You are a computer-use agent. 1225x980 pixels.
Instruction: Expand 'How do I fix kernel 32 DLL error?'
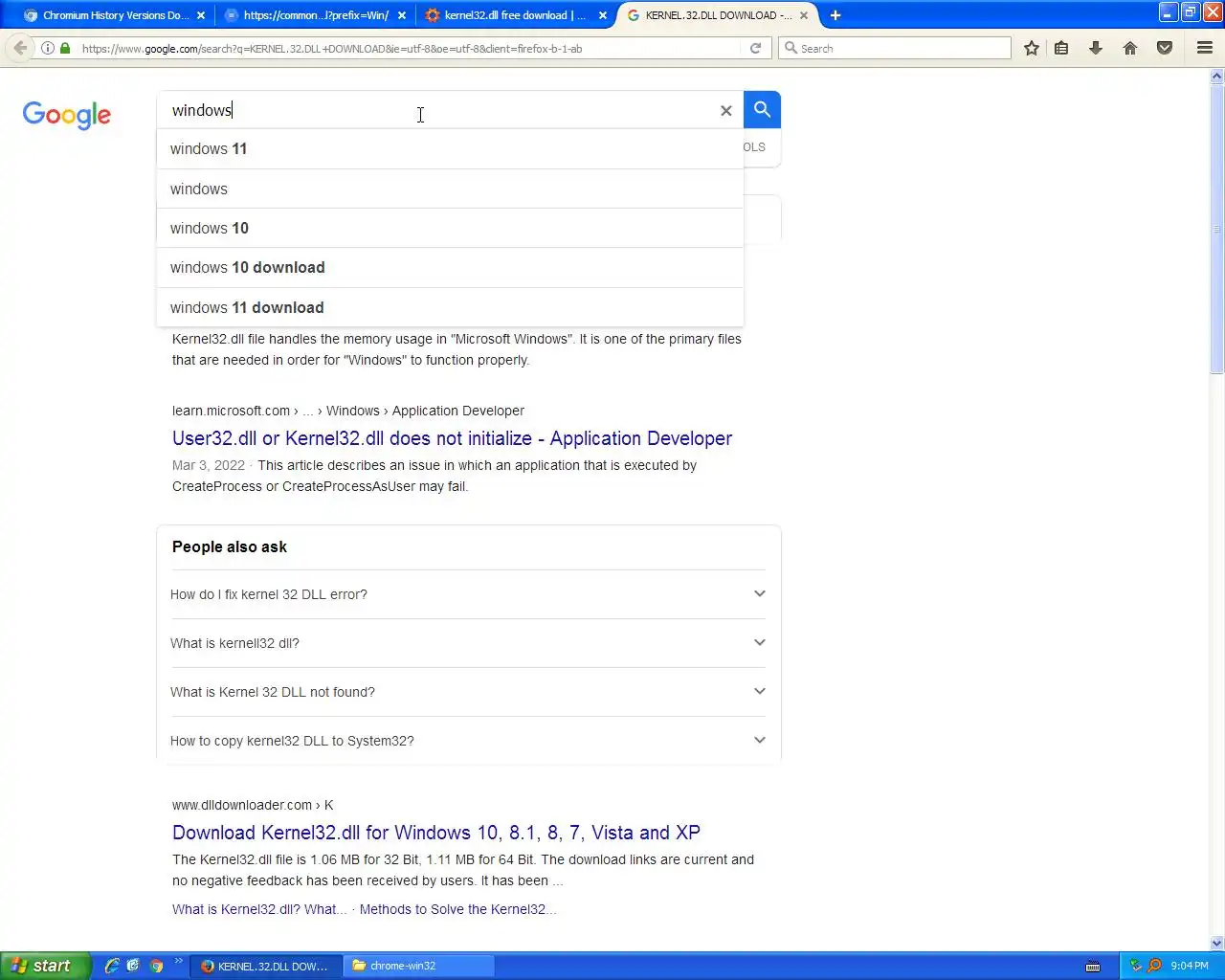468,594
